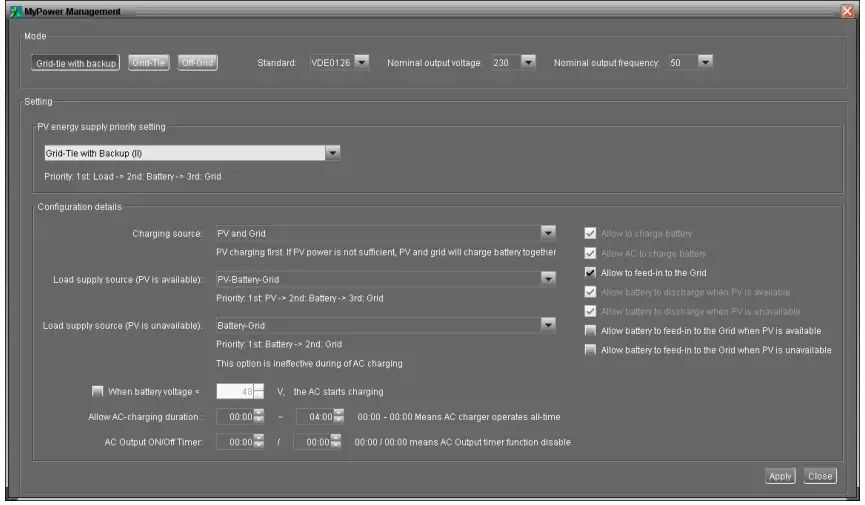Open Nominal output voltage dropdown
This screenshot has height=505, width=865.
tap(528, 62)
